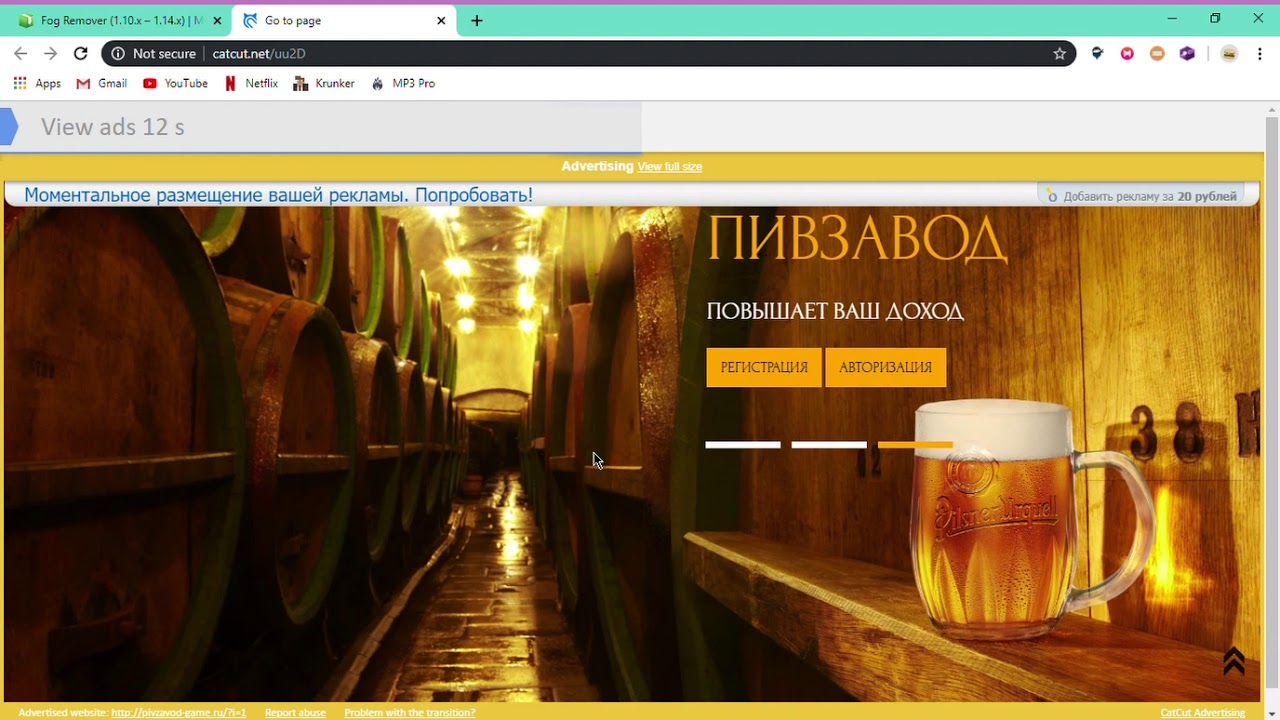Click the Report abuse link
The height and width of the screenshot is (720, 1280).
(295, 713)
